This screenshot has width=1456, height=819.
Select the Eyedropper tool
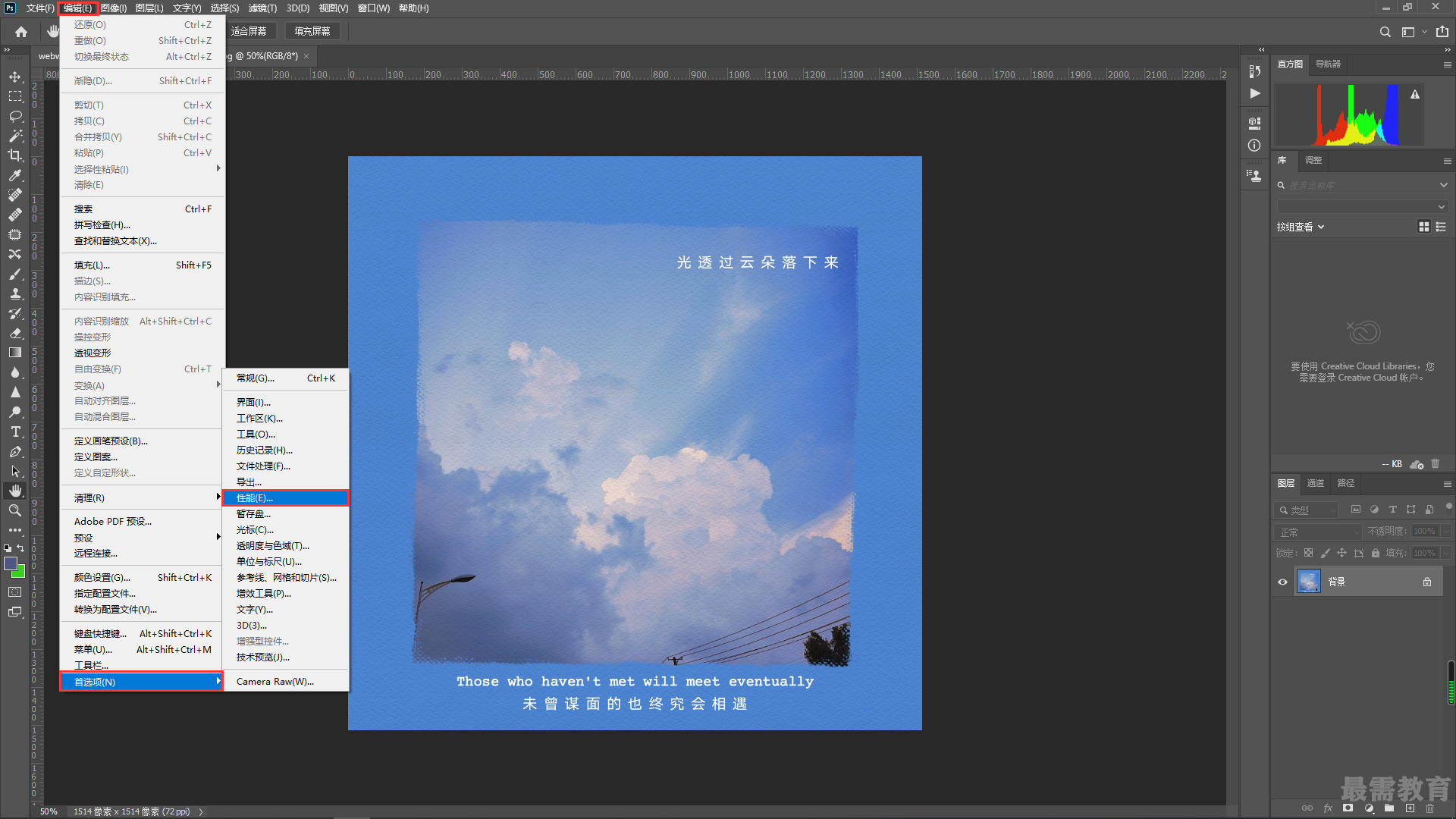[14, 175]
